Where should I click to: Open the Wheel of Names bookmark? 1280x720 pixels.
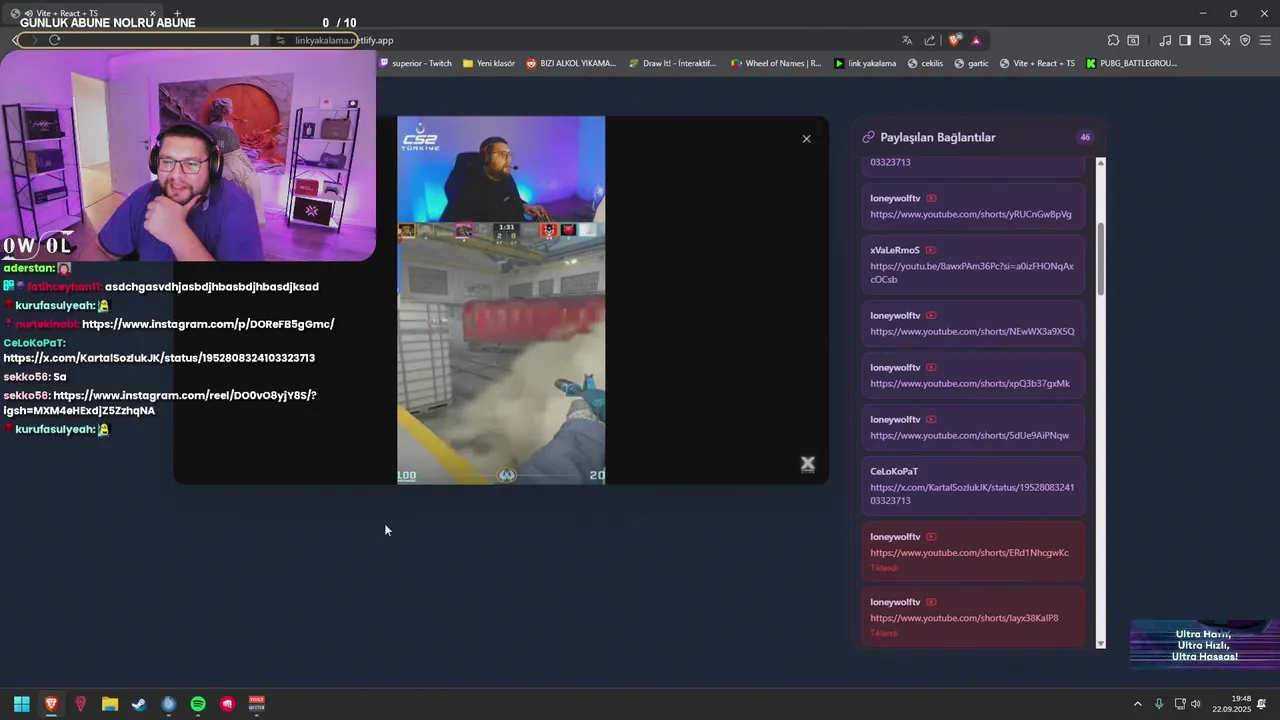(x=776, y=63)
